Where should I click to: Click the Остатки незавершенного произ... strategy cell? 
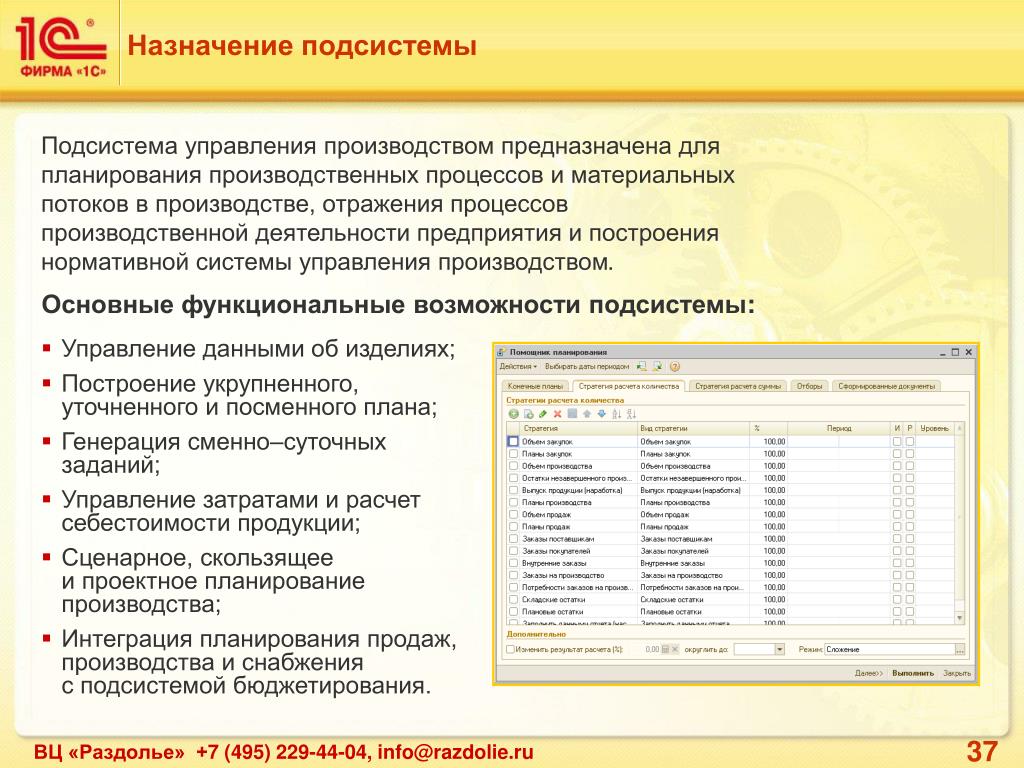[579, 478]
